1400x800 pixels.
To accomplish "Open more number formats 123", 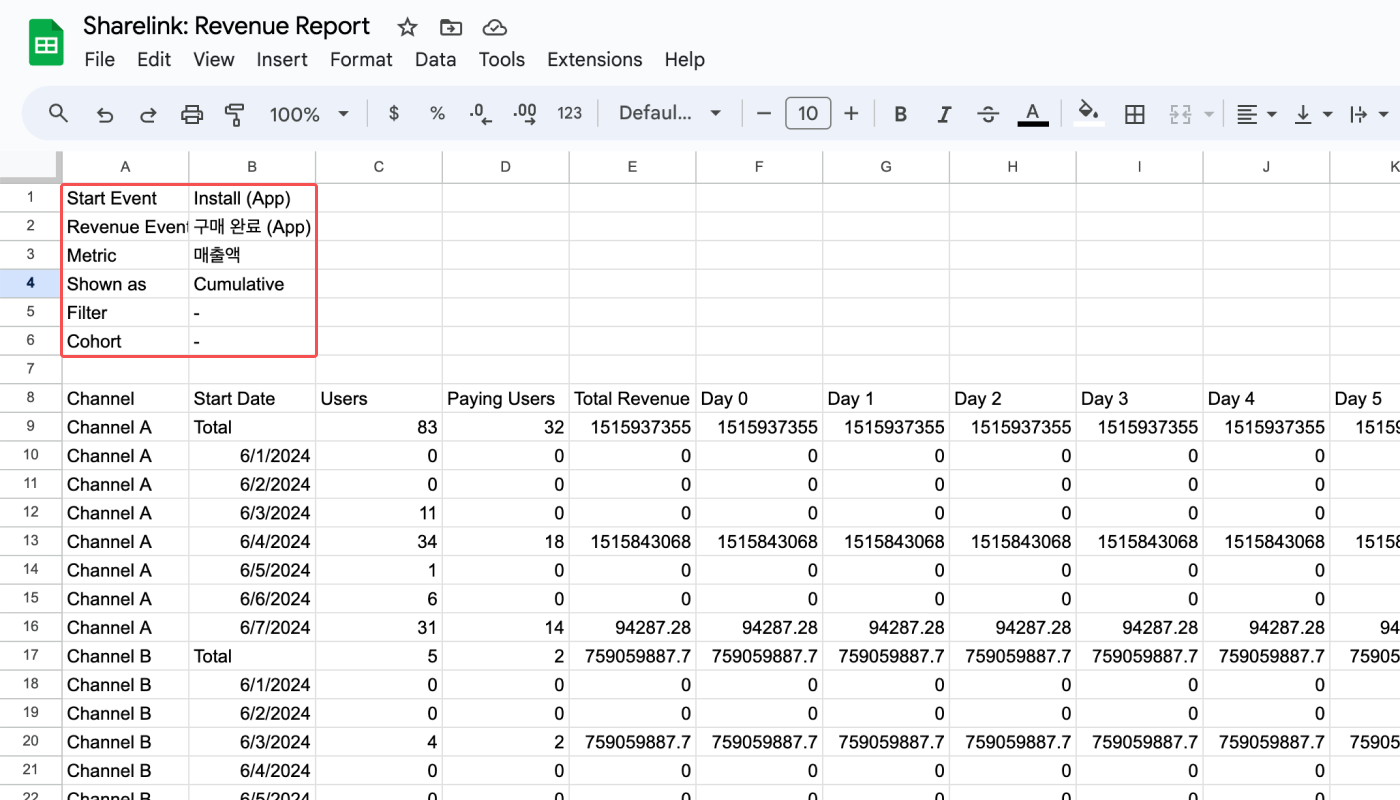I will tap(570, 114).
